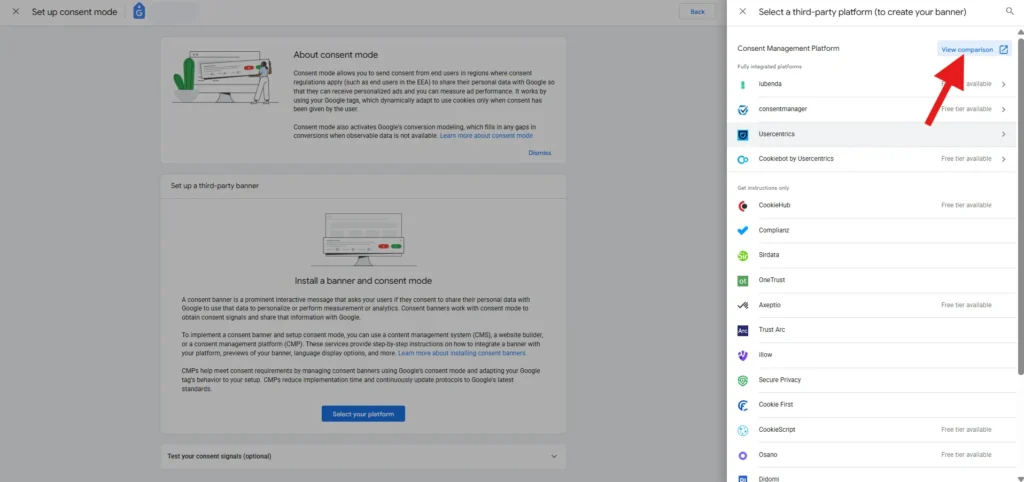Click the CookieHub logo icon
Screen dimensions: 1024x482
743,206
